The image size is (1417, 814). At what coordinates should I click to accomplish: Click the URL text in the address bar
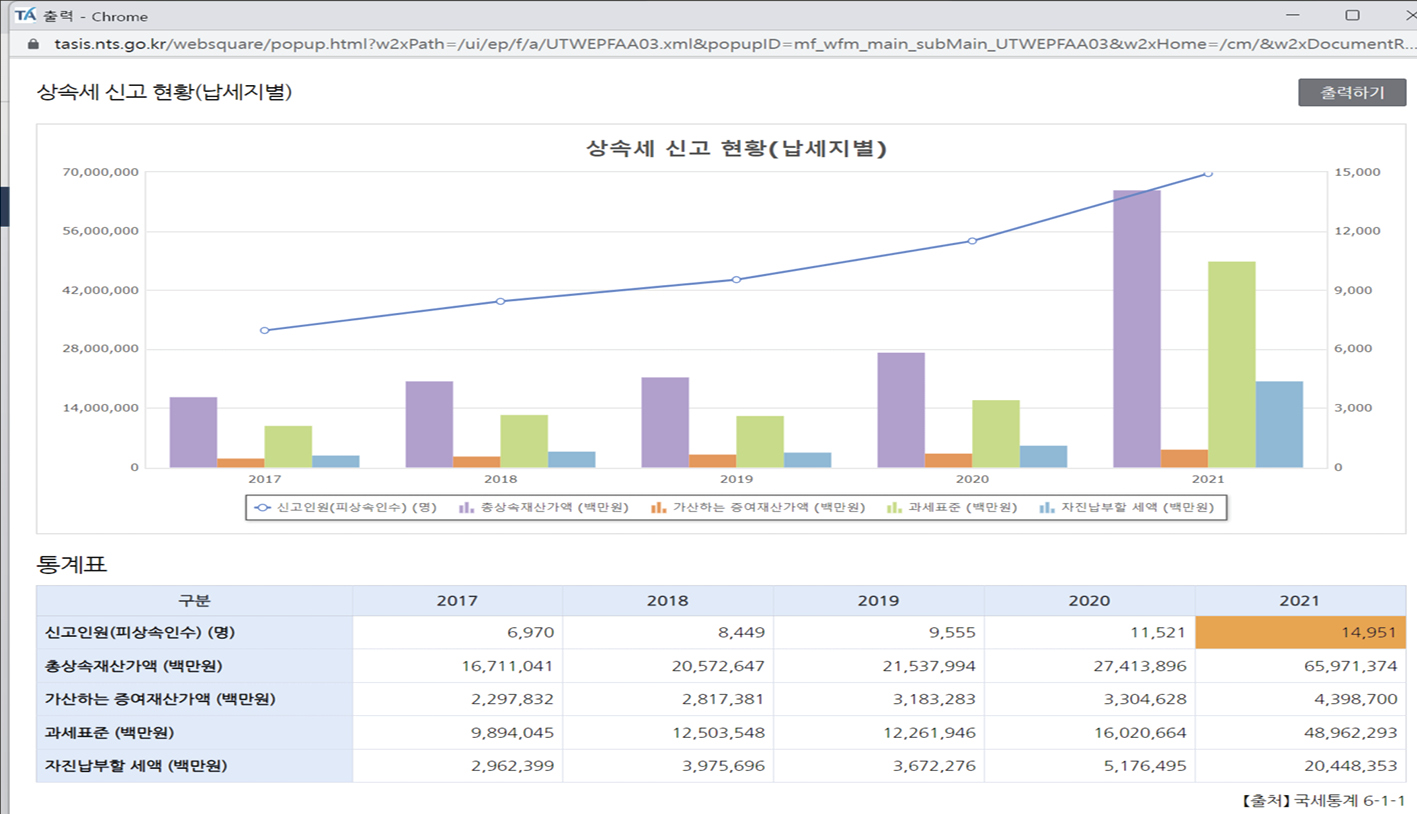pyautogui.click(x=700, y=44)
